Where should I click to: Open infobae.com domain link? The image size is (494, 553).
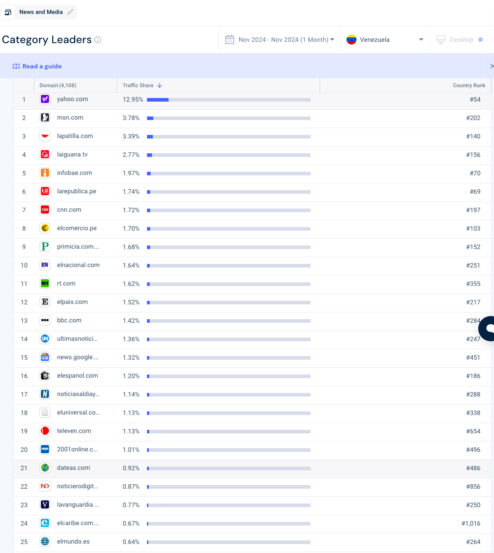click(x=74, y=173)
